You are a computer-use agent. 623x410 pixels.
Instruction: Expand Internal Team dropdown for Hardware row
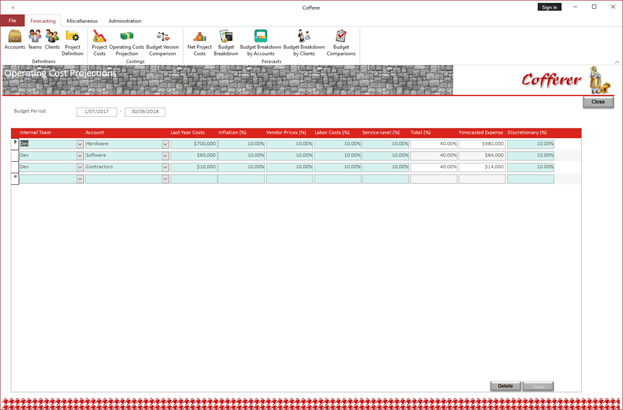tap(80, 144)
